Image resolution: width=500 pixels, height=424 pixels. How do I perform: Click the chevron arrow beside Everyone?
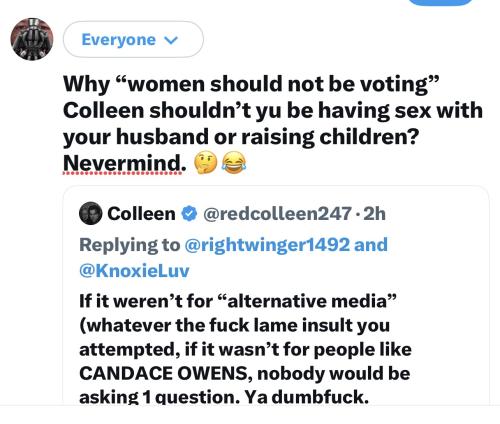[172, 40]
